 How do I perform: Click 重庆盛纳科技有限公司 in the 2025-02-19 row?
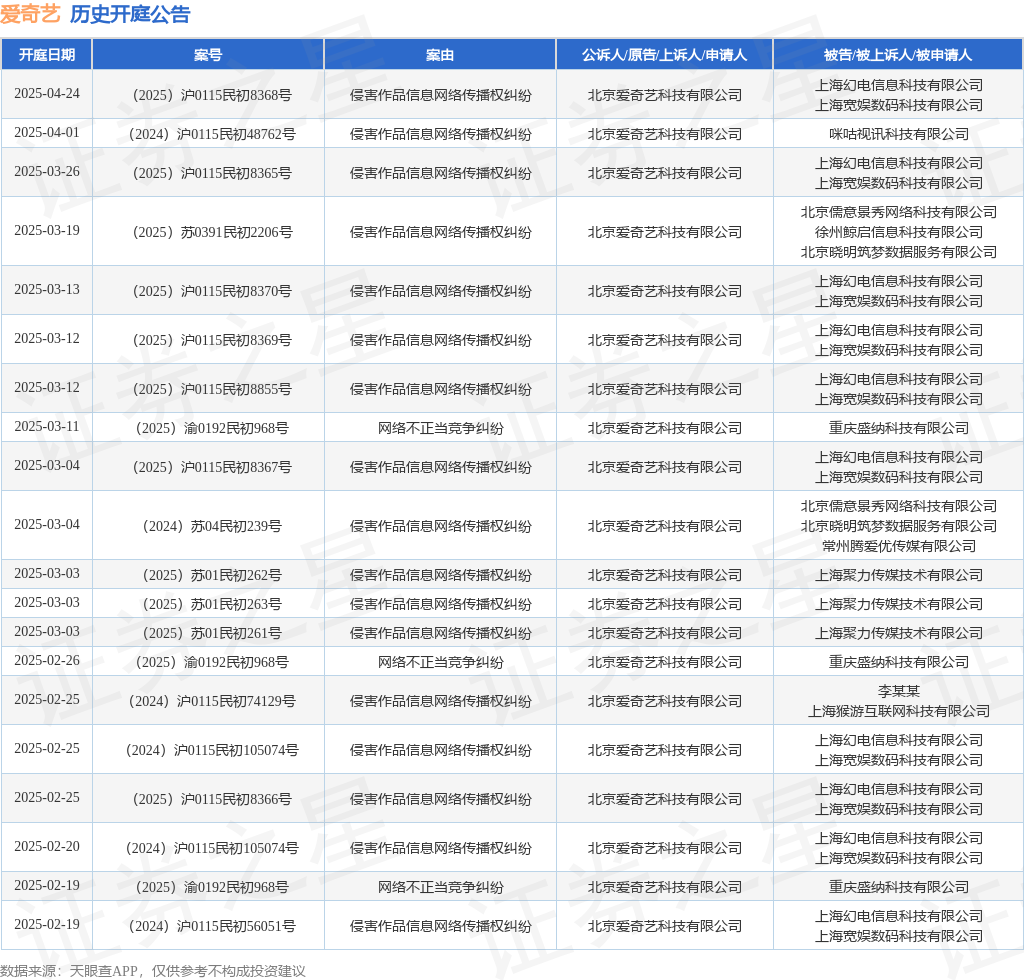(x=899, y=887)
